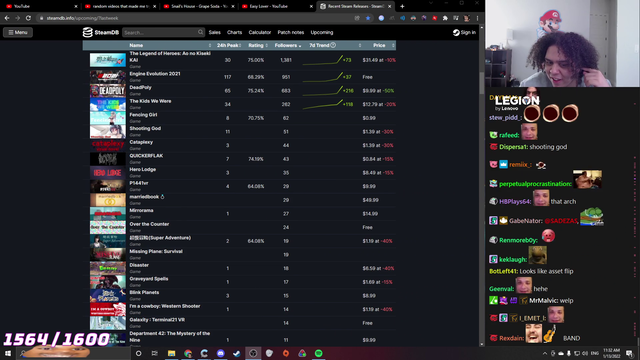
Task: Sign in to SteamDB
Action: pyautogui.click(x=464, y=32)
